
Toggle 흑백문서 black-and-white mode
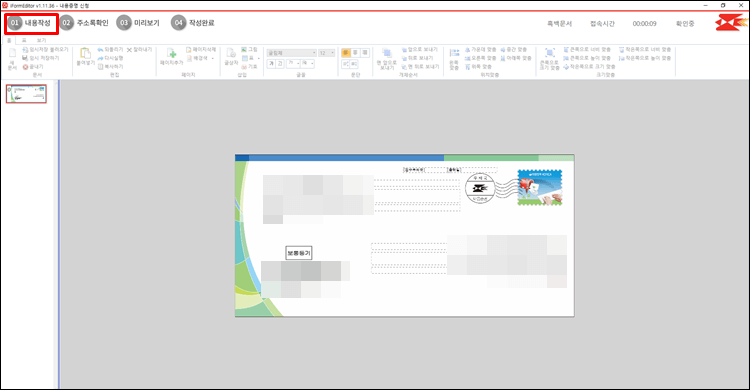(x=559, y=23)
